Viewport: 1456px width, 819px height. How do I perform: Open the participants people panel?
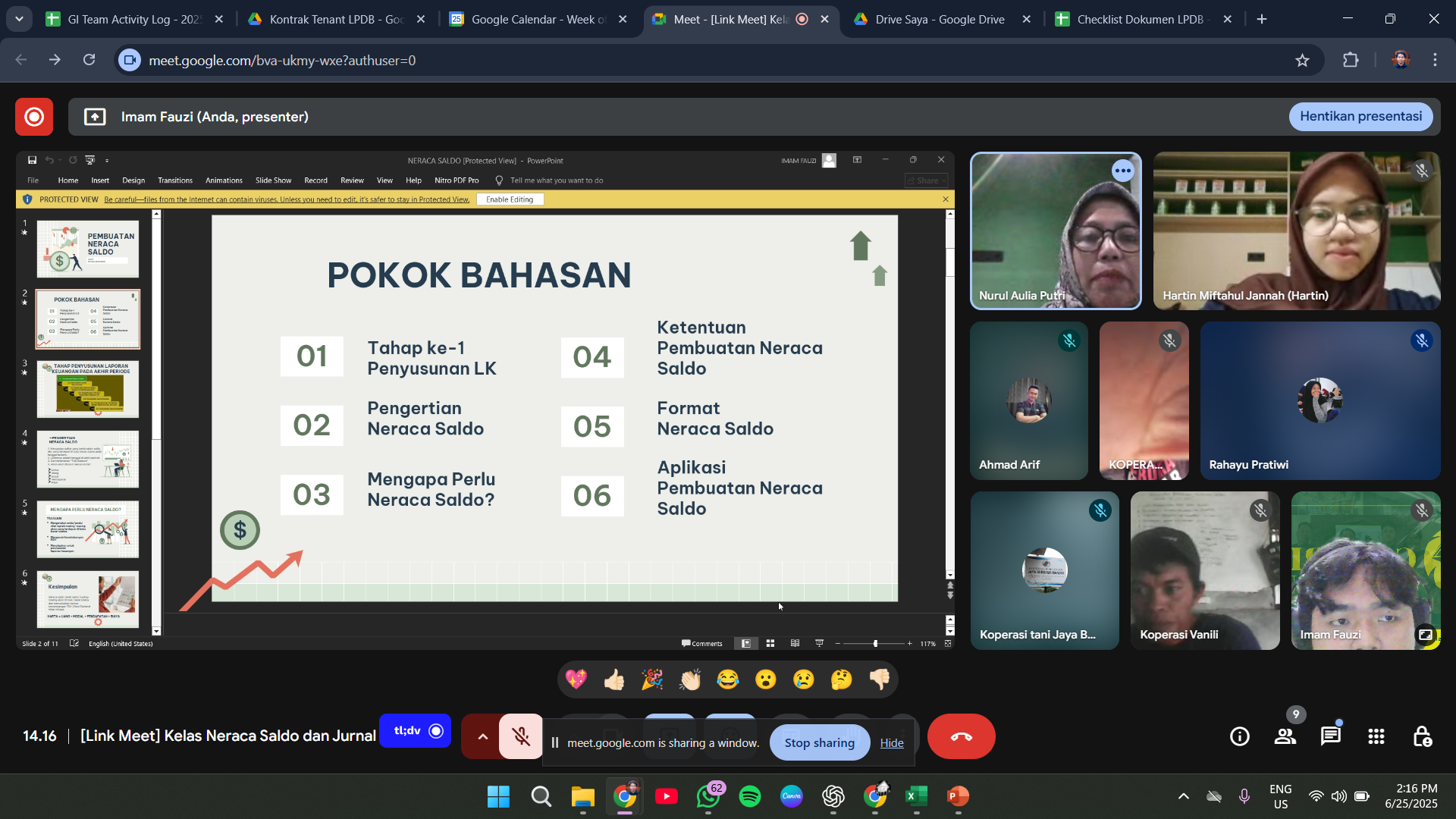pyautogui.click(x=1285, y=736)
